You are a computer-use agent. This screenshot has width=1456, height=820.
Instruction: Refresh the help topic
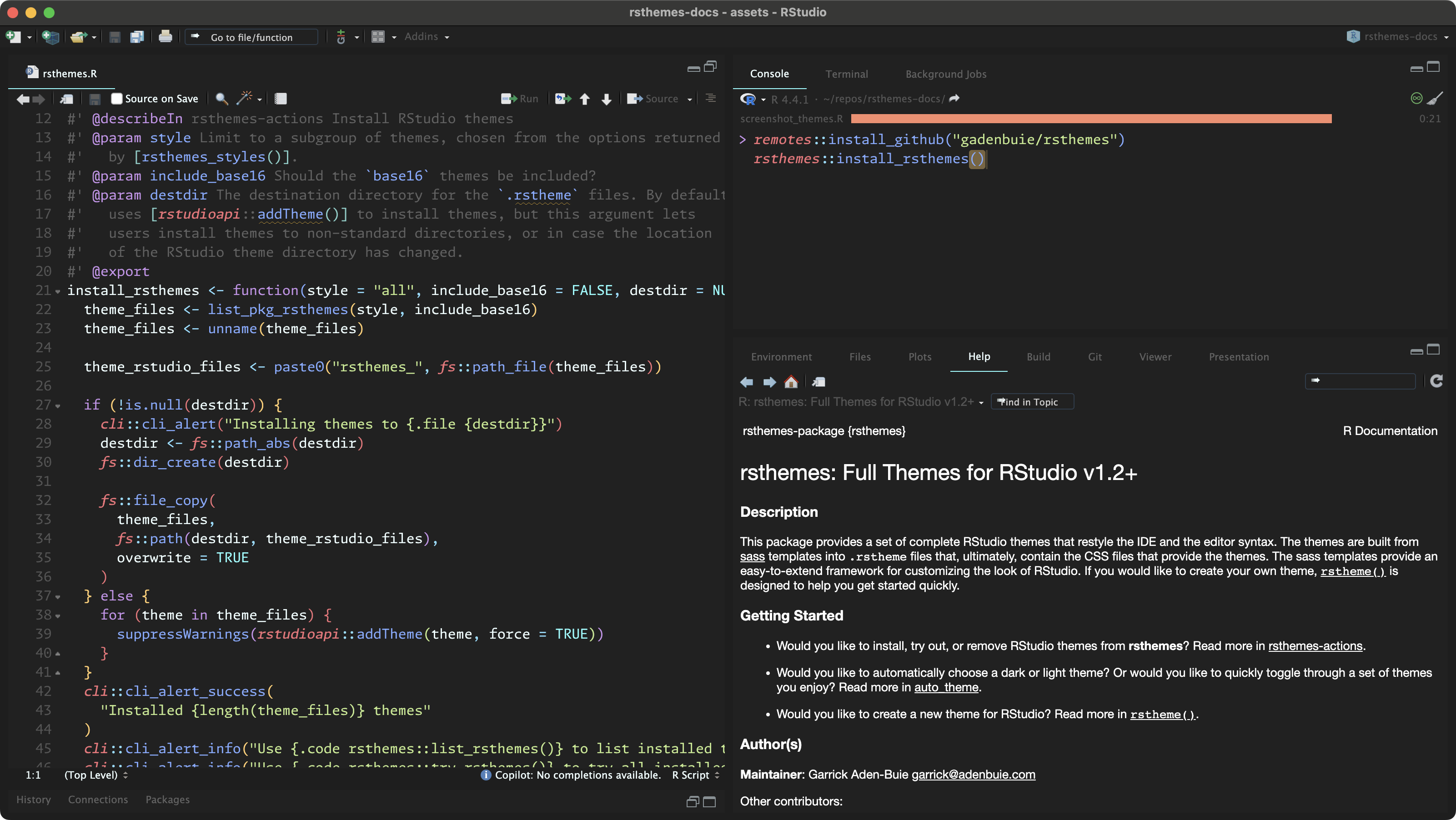[1436, 381]
